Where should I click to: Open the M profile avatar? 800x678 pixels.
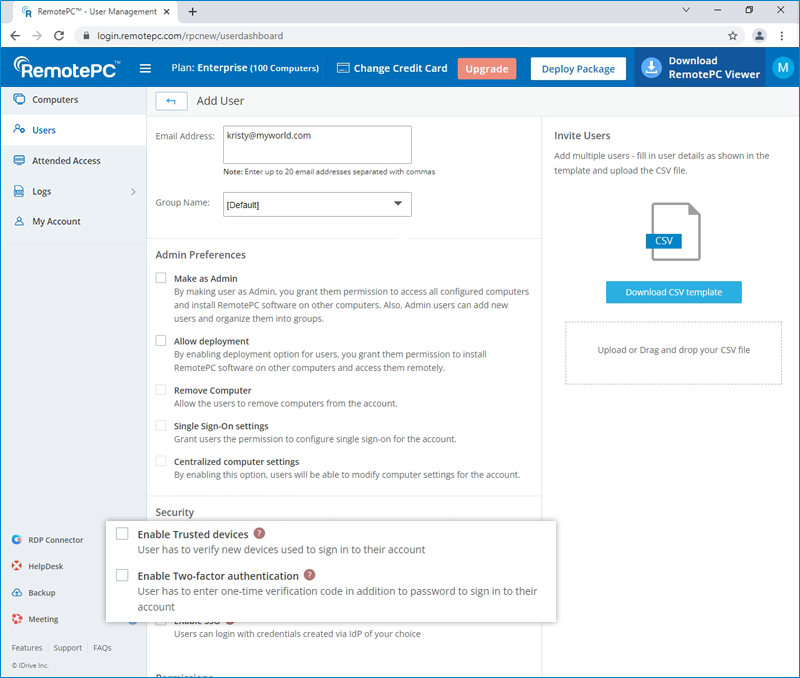(783, 68)
